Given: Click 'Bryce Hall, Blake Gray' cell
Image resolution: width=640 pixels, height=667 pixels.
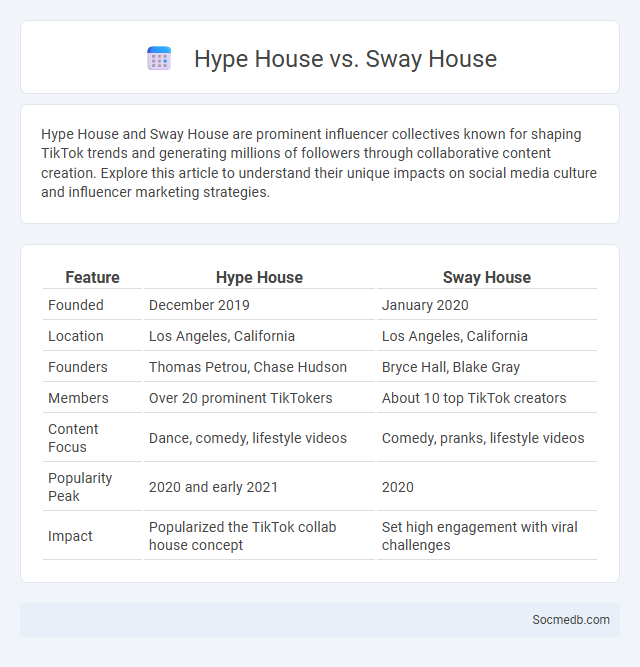Looking at the screenshot, I should (451, 367).
